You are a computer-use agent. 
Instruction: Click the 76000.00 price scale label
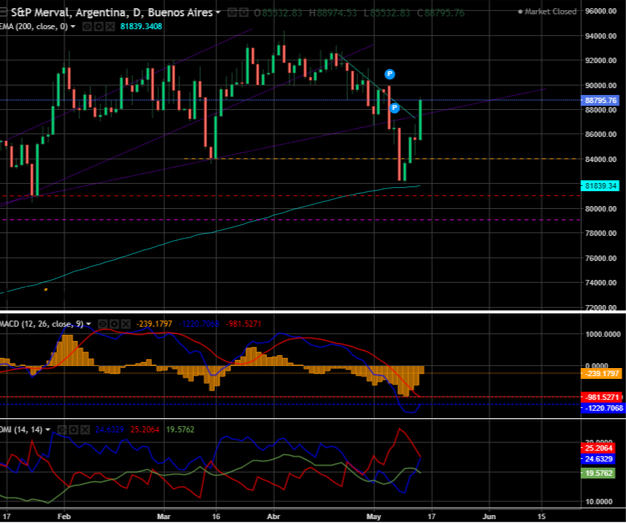(x=600, y=258)
